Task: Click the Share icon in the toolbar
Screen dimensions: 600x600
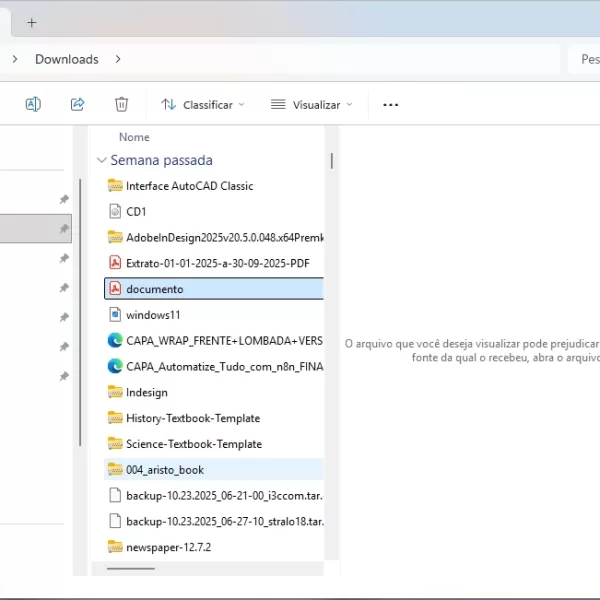Action: click(77, 104)
